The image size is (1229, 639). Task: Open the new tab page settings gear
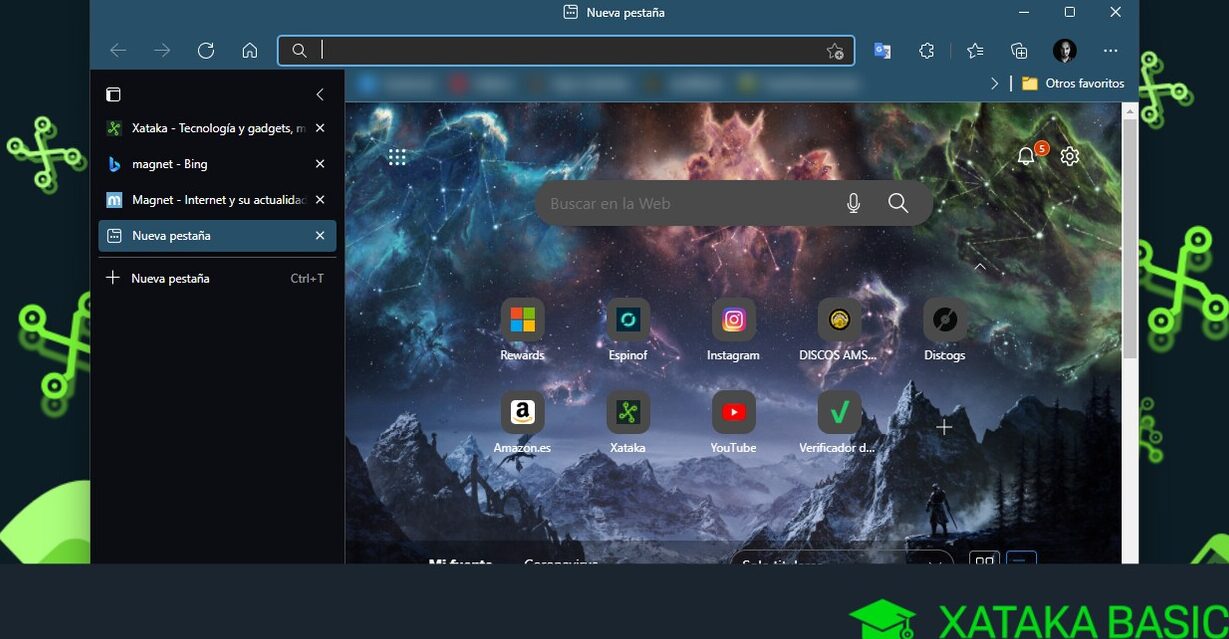pyautogui.click(x=1069, y=156)
